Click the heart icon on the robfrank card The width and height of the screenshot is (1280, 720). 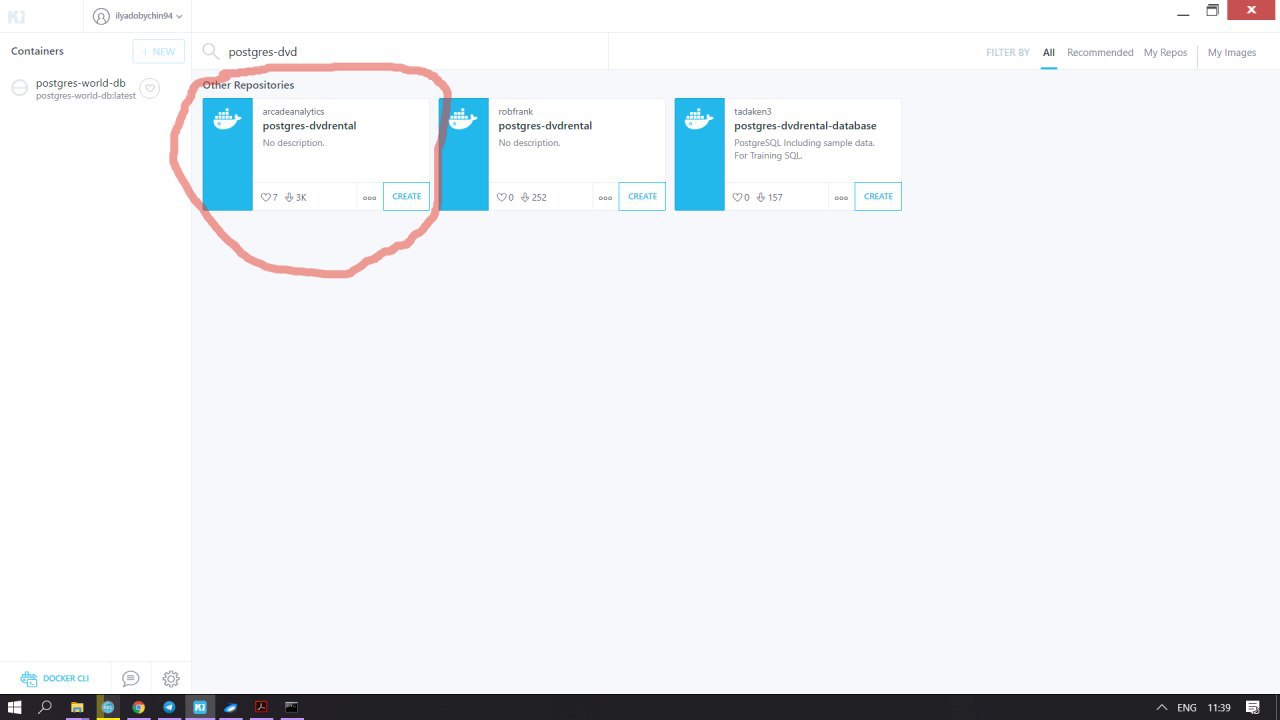pyautogui.click(x=502, y=197)
